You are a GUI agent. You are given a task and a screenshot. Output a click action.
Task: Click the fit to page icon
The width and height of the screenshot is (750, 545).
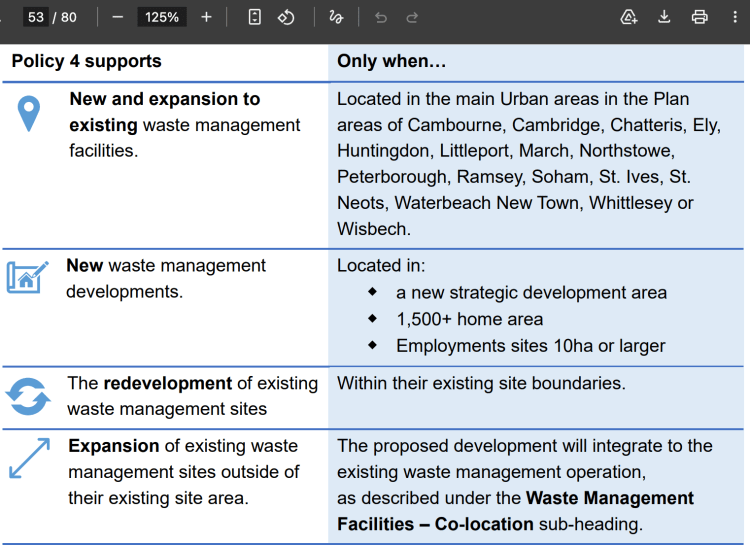coord(254,17)
